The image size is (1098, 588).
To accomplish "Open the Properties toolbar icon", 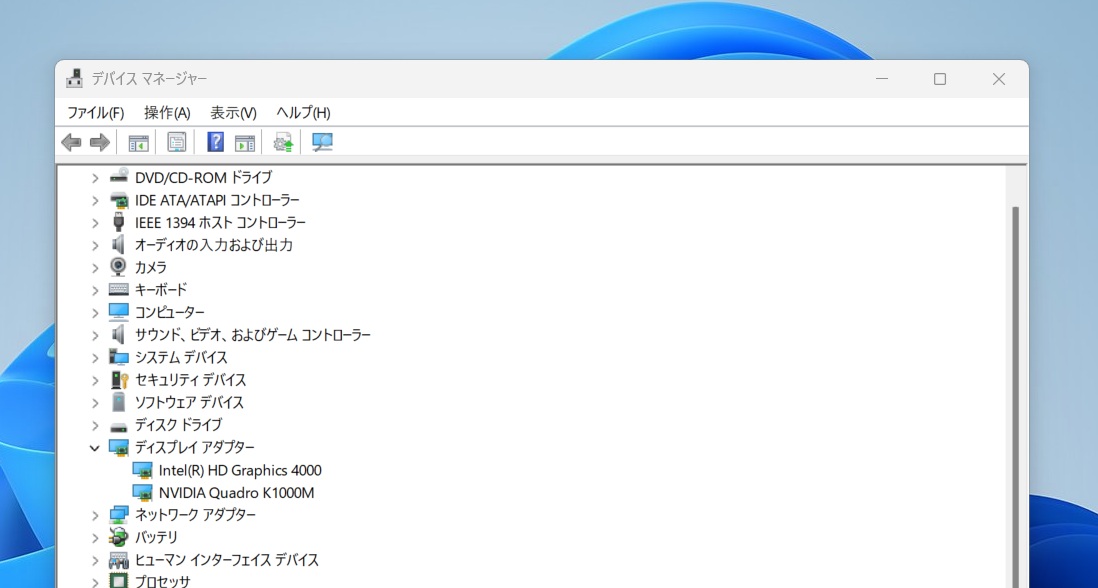I will (176, 142).
